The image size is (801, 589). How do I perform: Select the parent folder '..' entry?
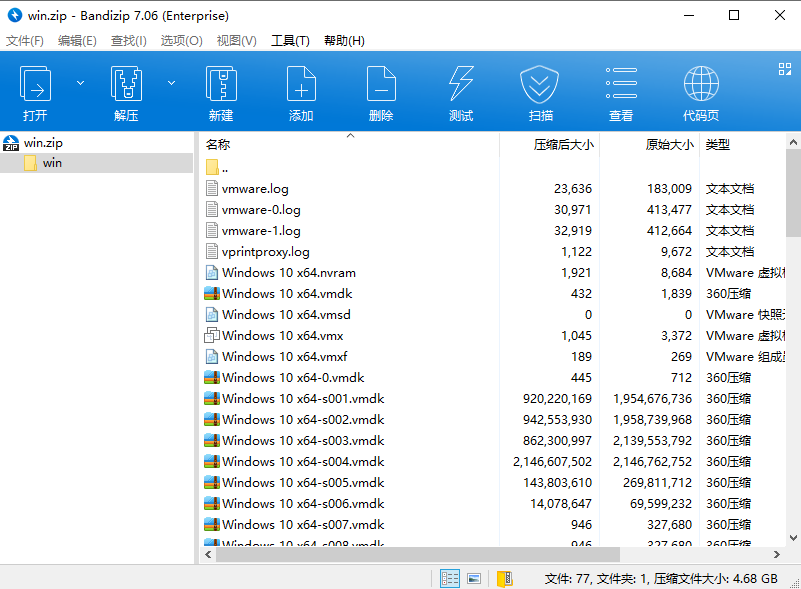coord(217,168)
